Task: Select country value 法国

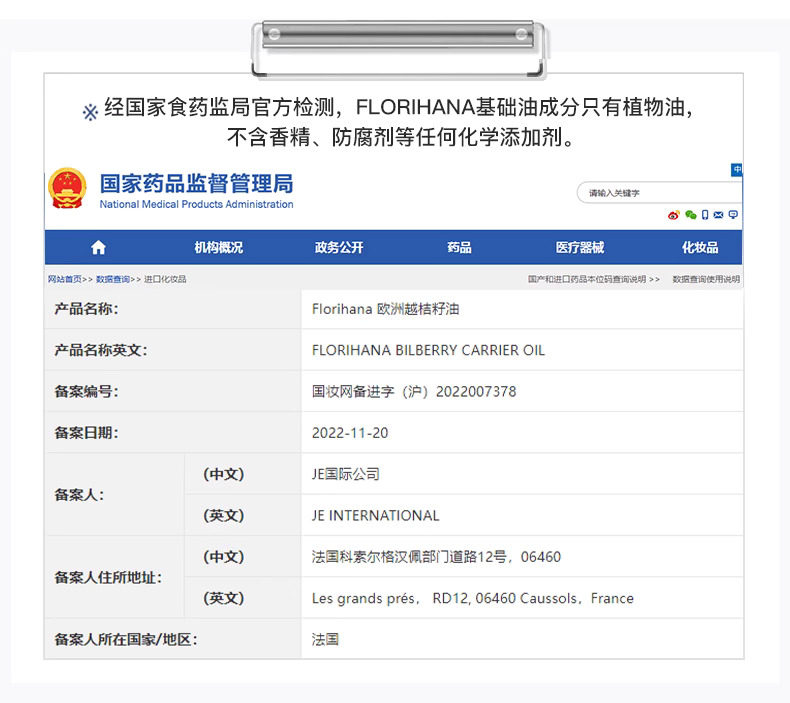Action: [325, 640]
